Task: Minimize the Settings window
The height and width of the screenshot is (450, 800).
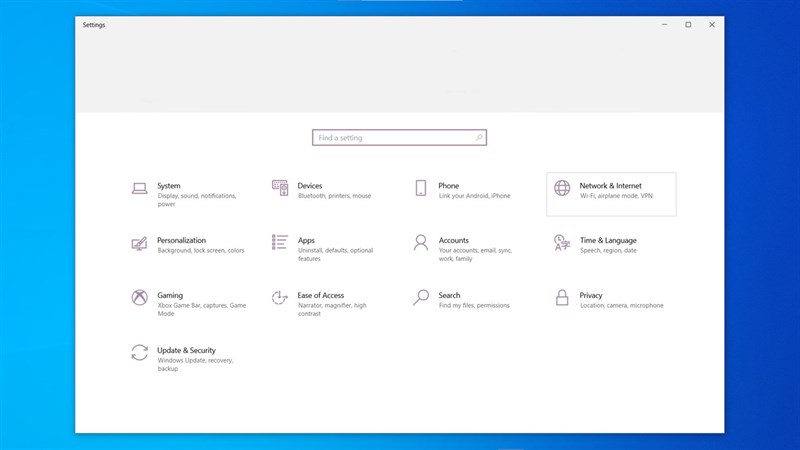Action: click(x=664, y=24)
